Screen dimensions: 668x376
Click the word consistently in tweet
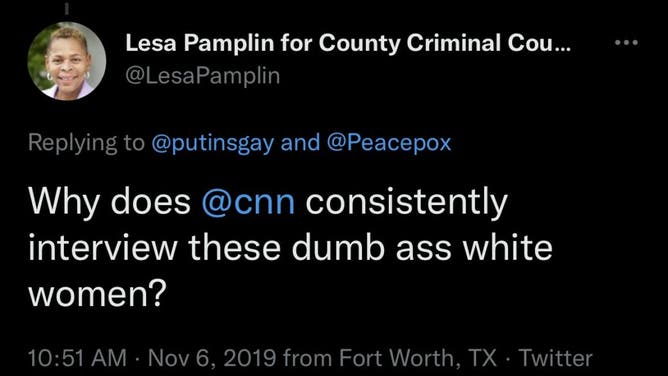406,202
